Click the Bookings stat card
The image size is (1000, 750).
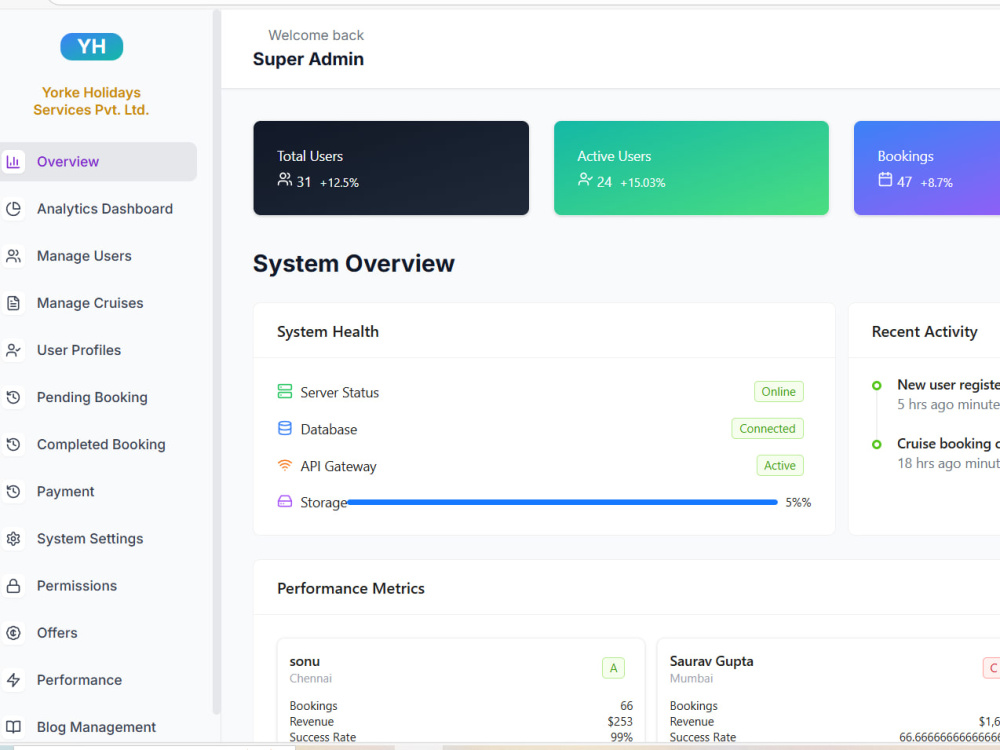pos(927,168)
